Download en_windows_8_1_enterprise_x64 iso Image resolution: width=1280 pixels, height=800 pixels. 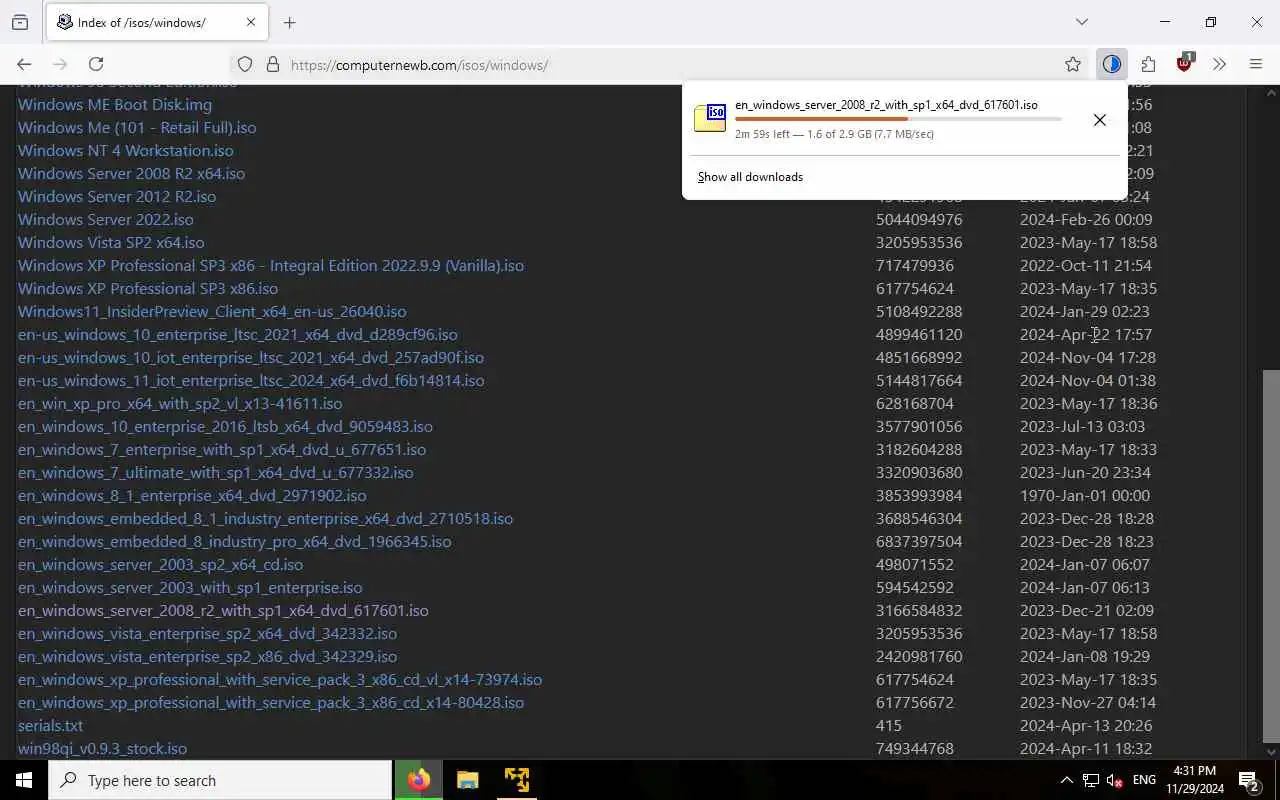pyautogui.click(x=192, y=495)
